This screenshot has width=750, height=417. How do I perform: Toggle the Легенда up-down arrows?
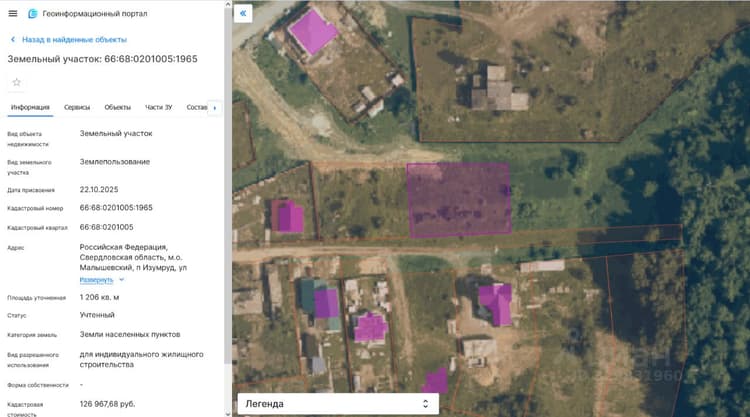pos(425,404)
